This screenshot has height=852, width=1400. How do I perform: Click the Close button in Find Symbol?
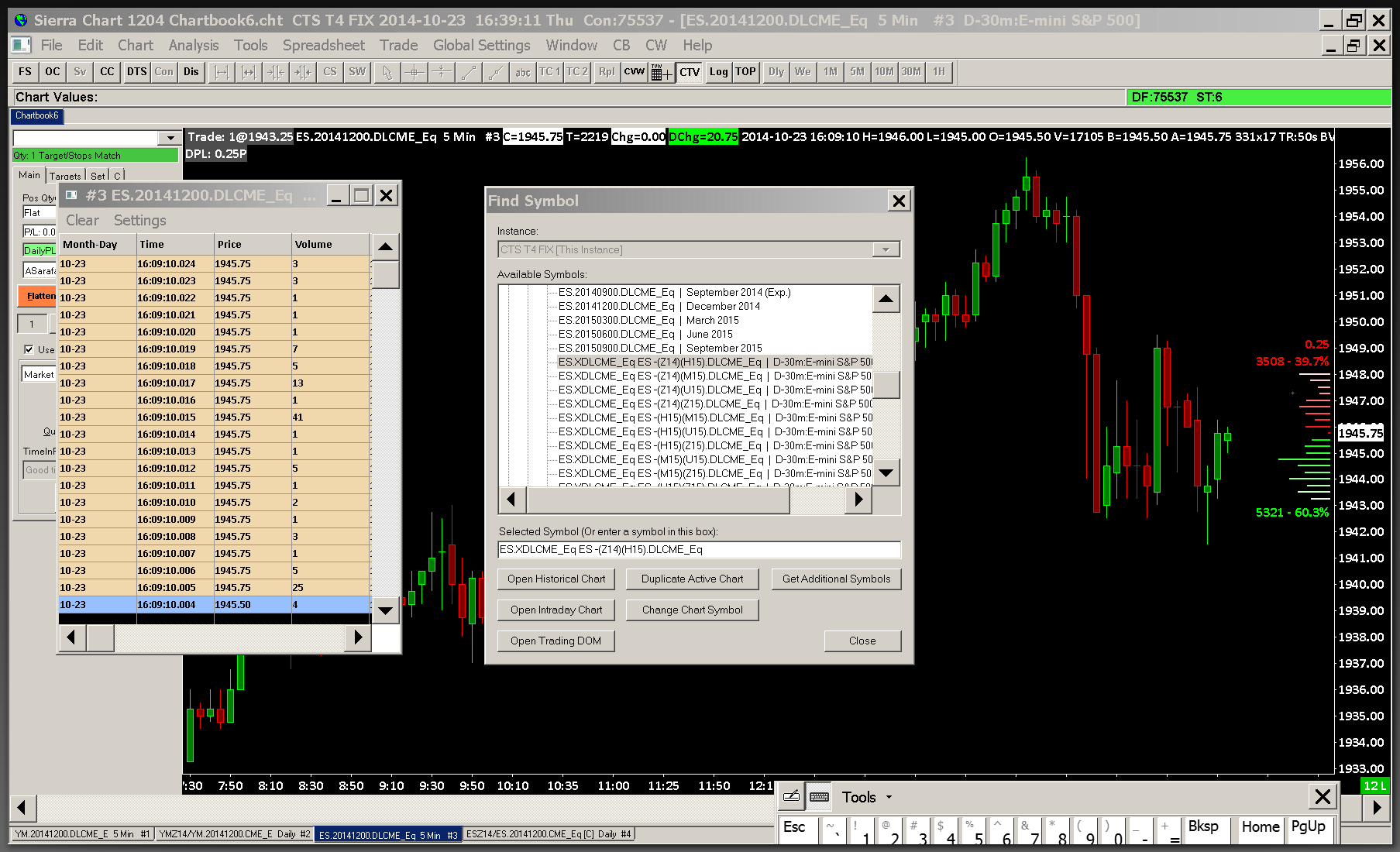coord(862,641)
